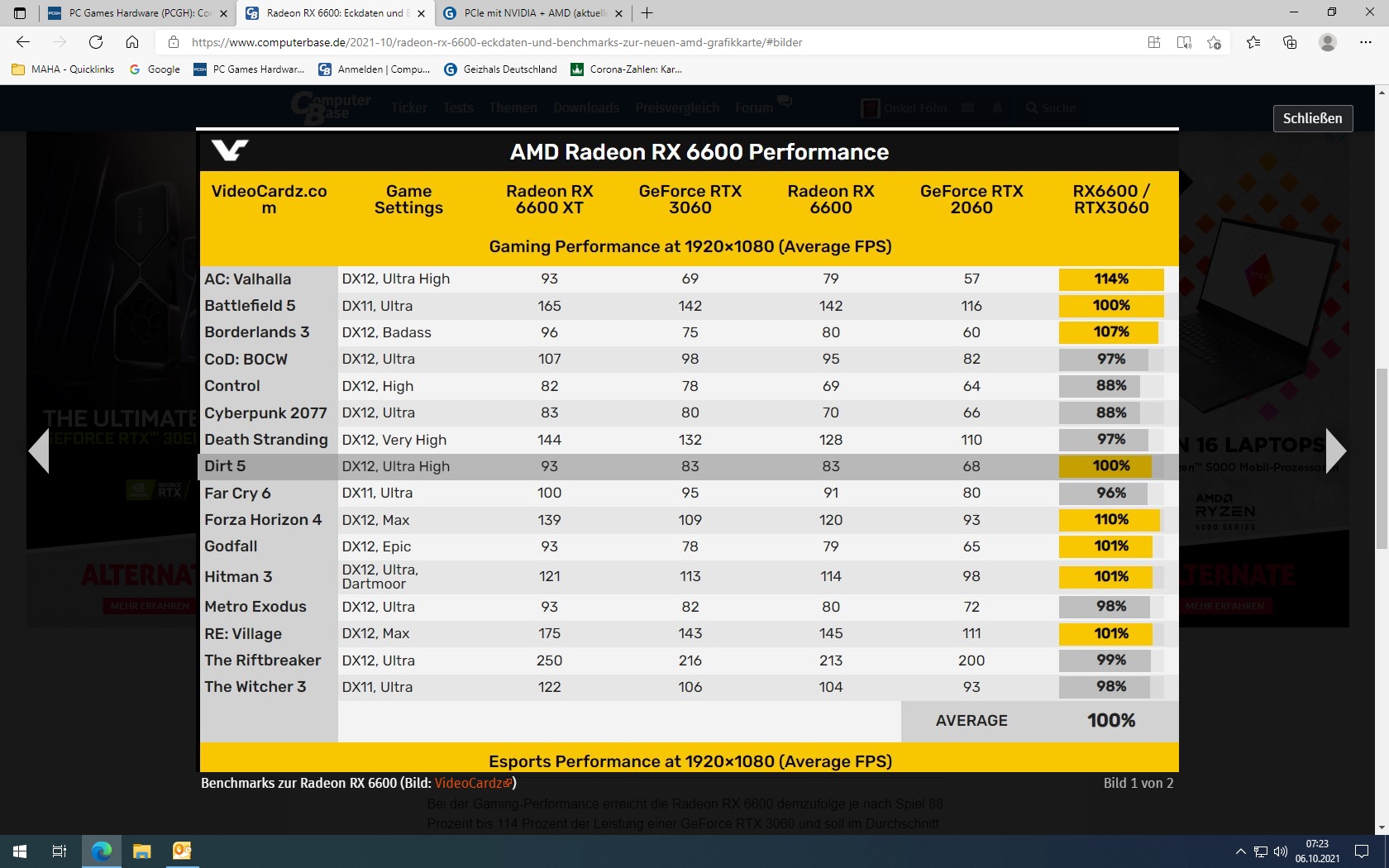Open Edge settings and more menu
The image size is (1389, 868).
[x=1365, y=42]
